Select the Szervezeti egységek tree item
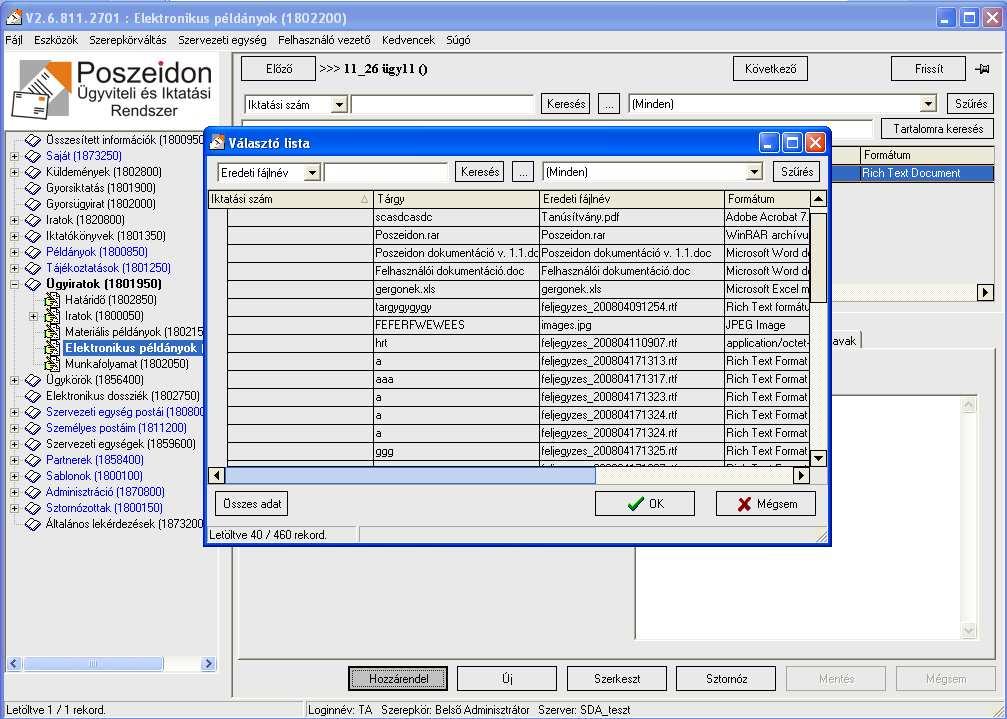The width and height of the screenshot is (1007, 719). click(x=121, y=444)
